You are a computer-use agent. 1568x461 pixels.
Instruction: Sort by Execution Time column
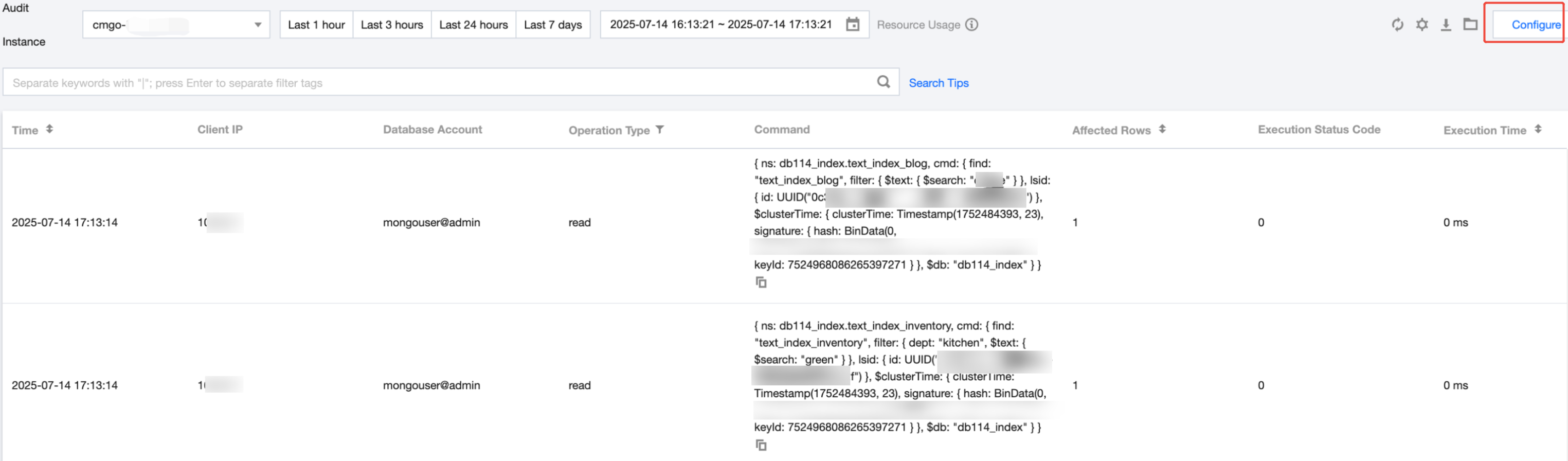pyautogui.click(x=1538, y=129)
